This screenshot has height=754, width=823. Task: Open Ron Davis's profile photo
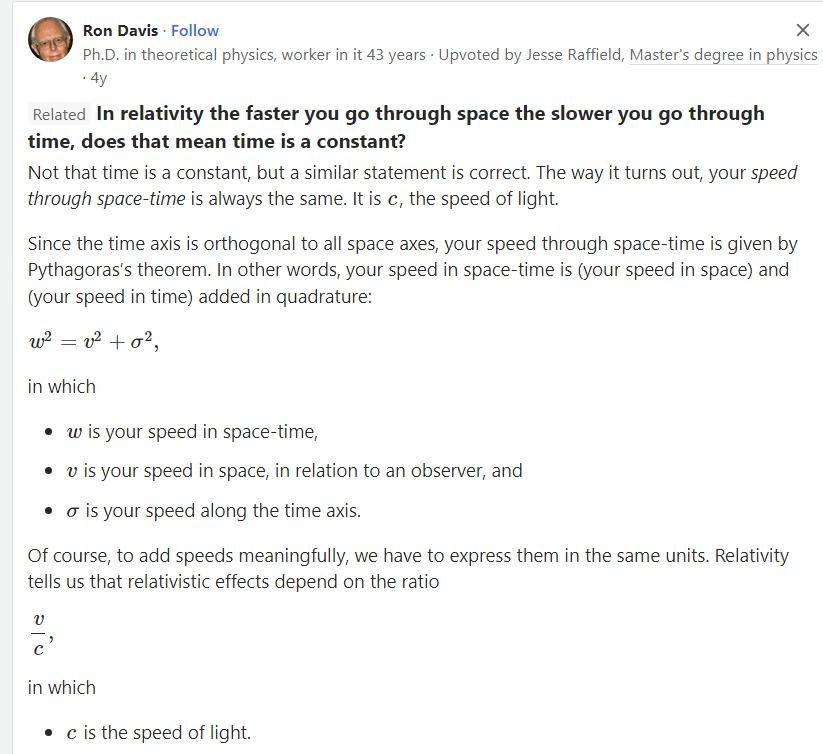pos(50,39)
